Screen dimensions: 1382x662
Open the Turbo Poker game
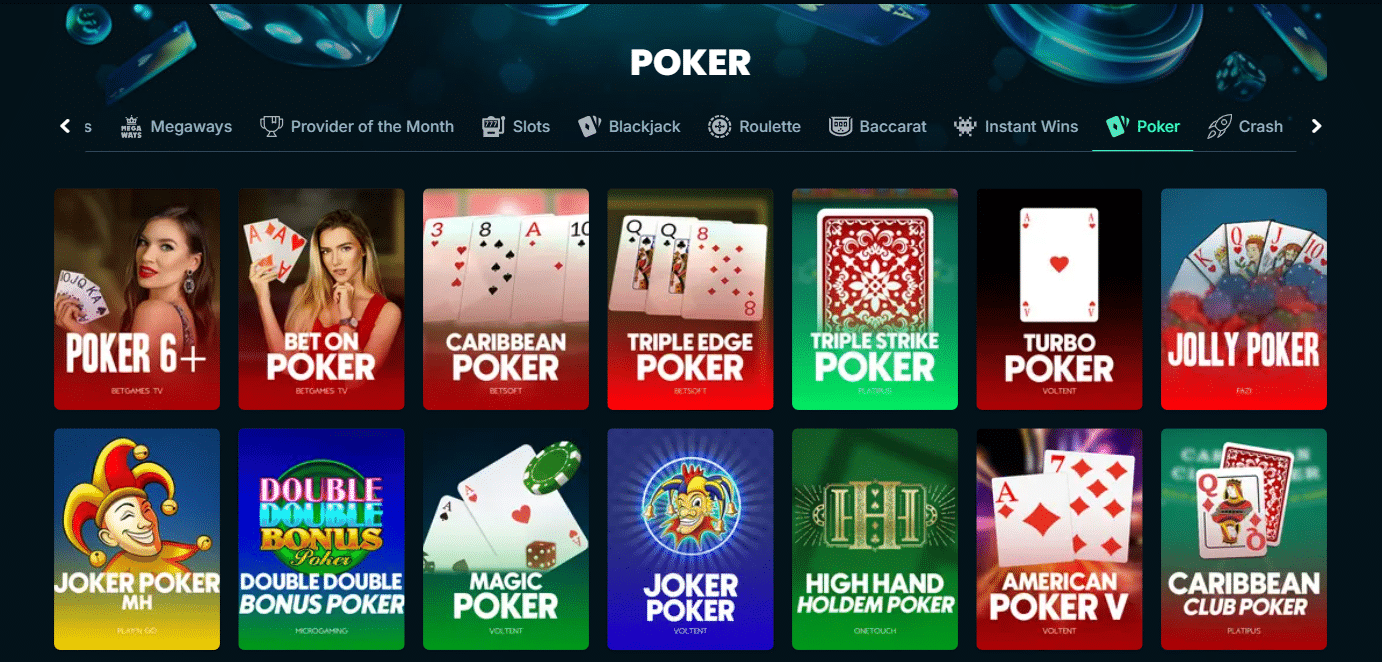coord(1059,299)
